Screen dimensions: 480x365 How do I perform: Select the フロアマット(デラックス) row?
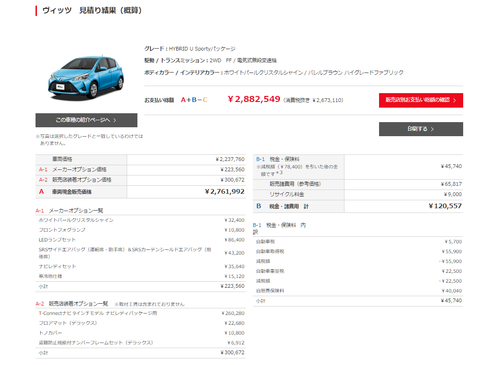tap(141, 323)
